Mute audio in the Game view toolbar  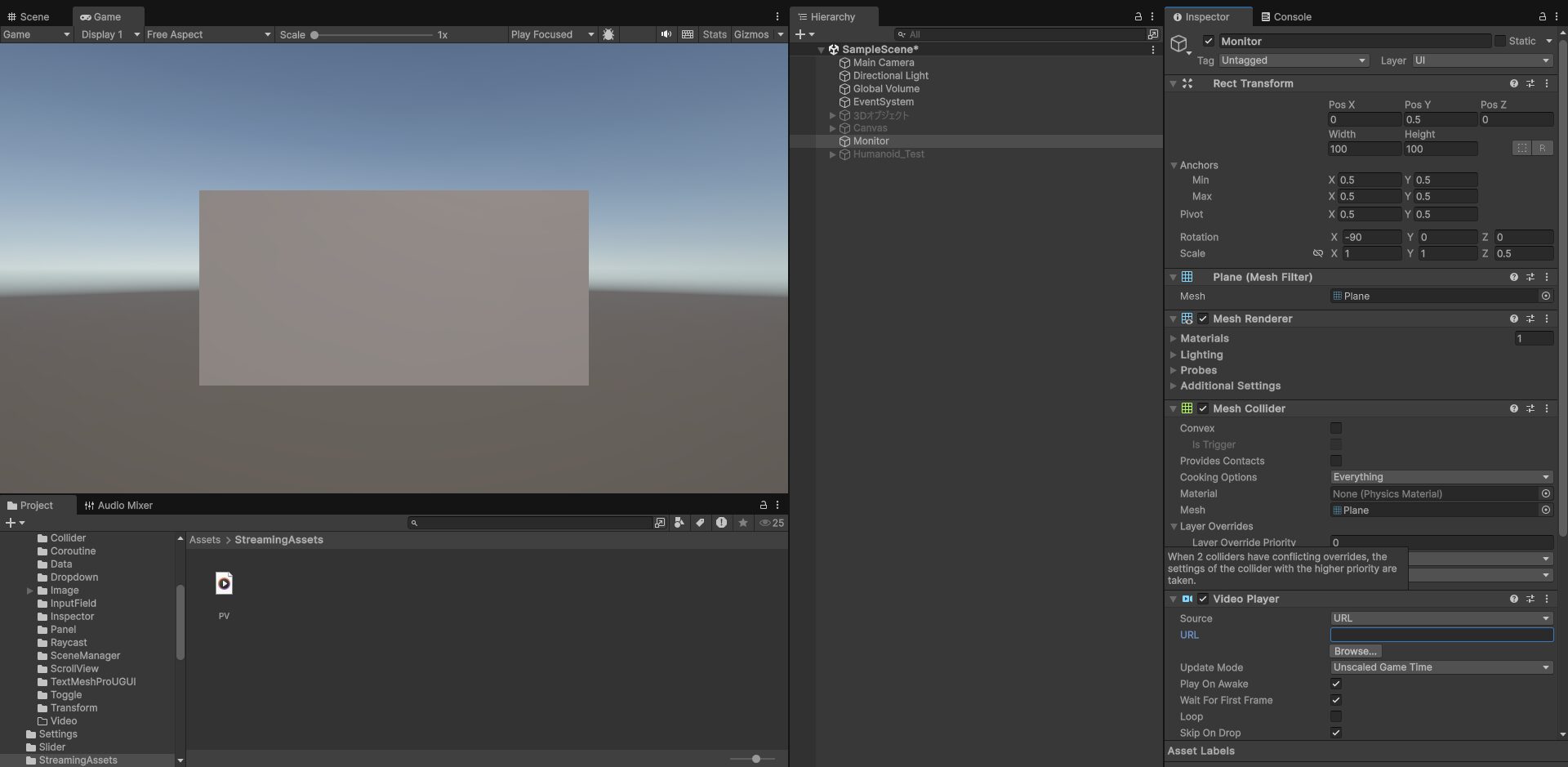pos(665,34)
